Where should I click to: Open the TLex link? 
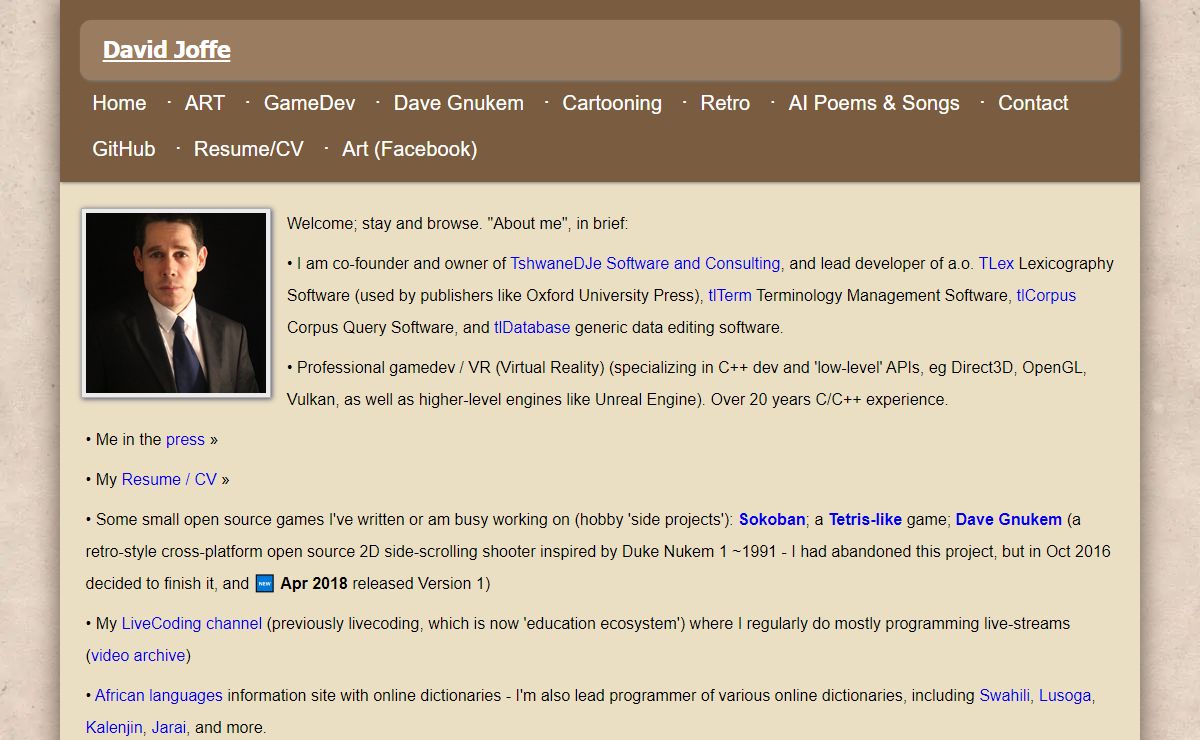(x=996, y=264)
